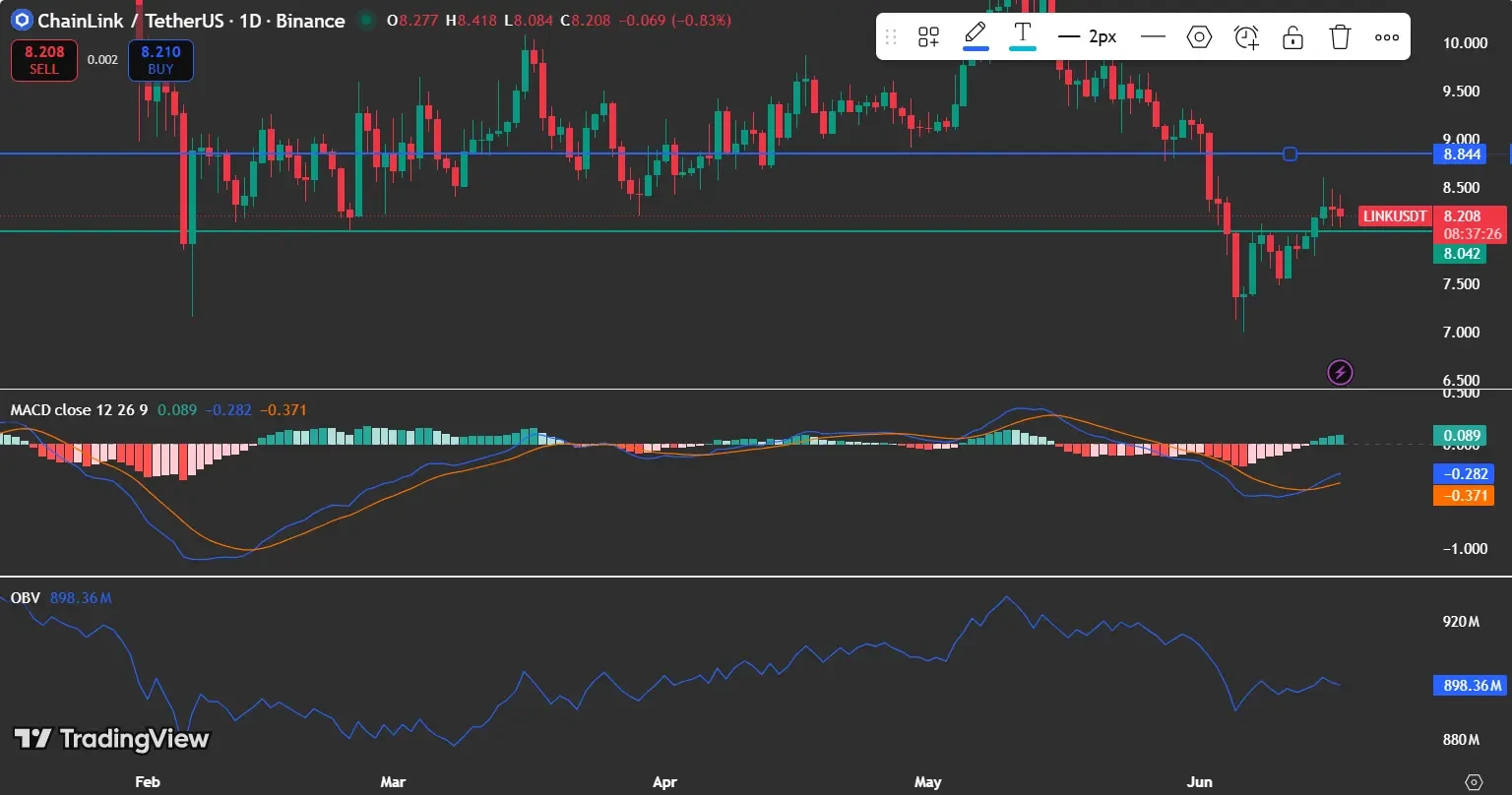1512x795 pixels.
Task: Click the 880 M label on the OBV scale
Action: coord(1461,740)
